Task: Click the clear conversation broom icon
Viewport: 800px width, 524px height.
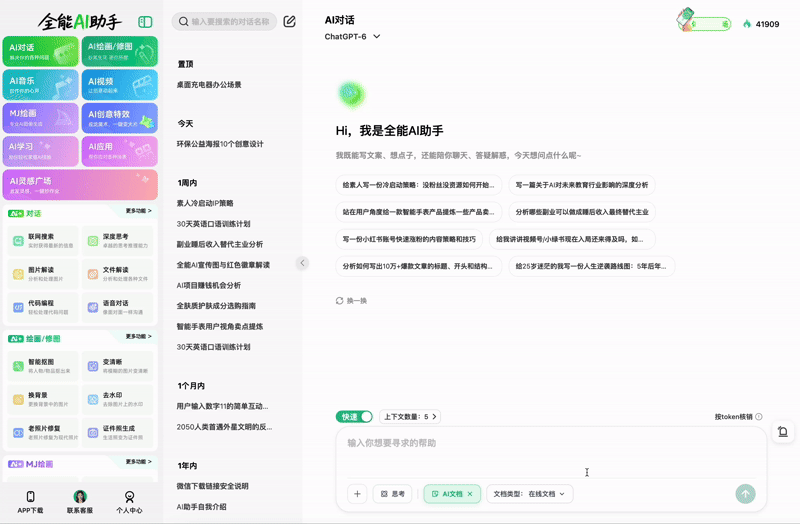Action: [x=783, y=432]
